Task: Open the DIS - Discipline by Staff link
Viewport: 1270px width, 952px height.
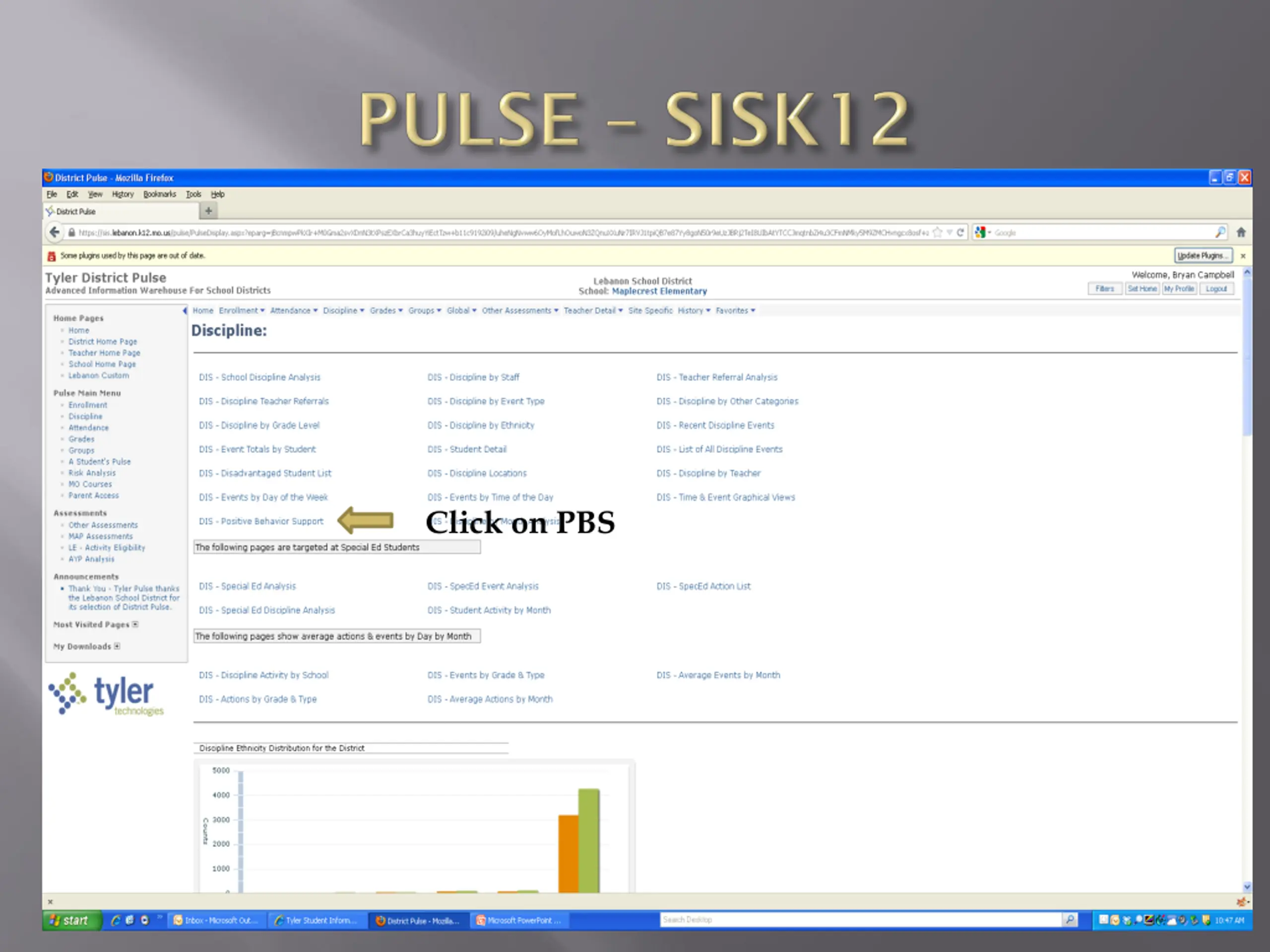Action: coord(473,377)
